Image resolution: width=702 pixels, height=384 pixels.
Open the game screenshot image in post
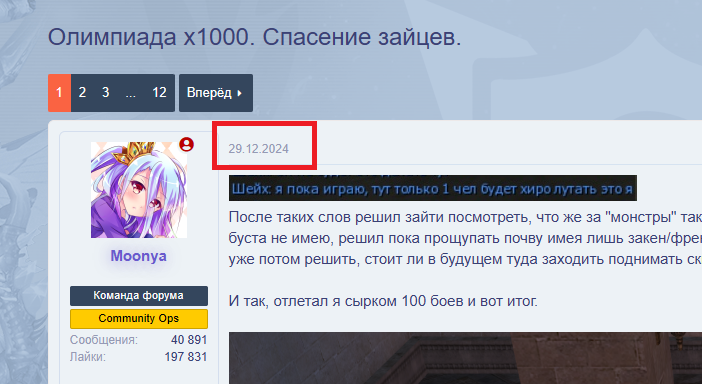(465, 358)
